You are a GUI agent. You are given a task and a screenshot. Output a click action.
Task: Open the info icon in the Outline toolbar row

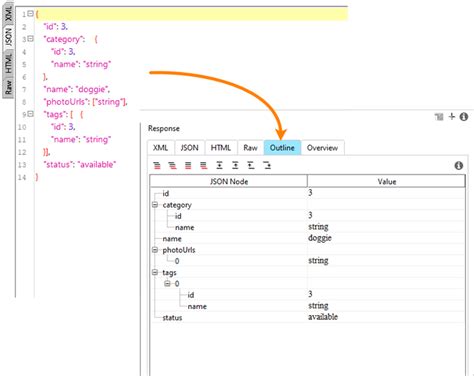(x=459, y=166)
